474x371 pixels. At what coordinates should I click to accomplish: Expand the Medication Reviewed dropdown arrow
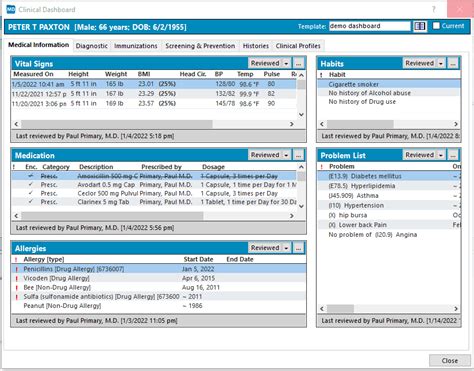(286, 155)
